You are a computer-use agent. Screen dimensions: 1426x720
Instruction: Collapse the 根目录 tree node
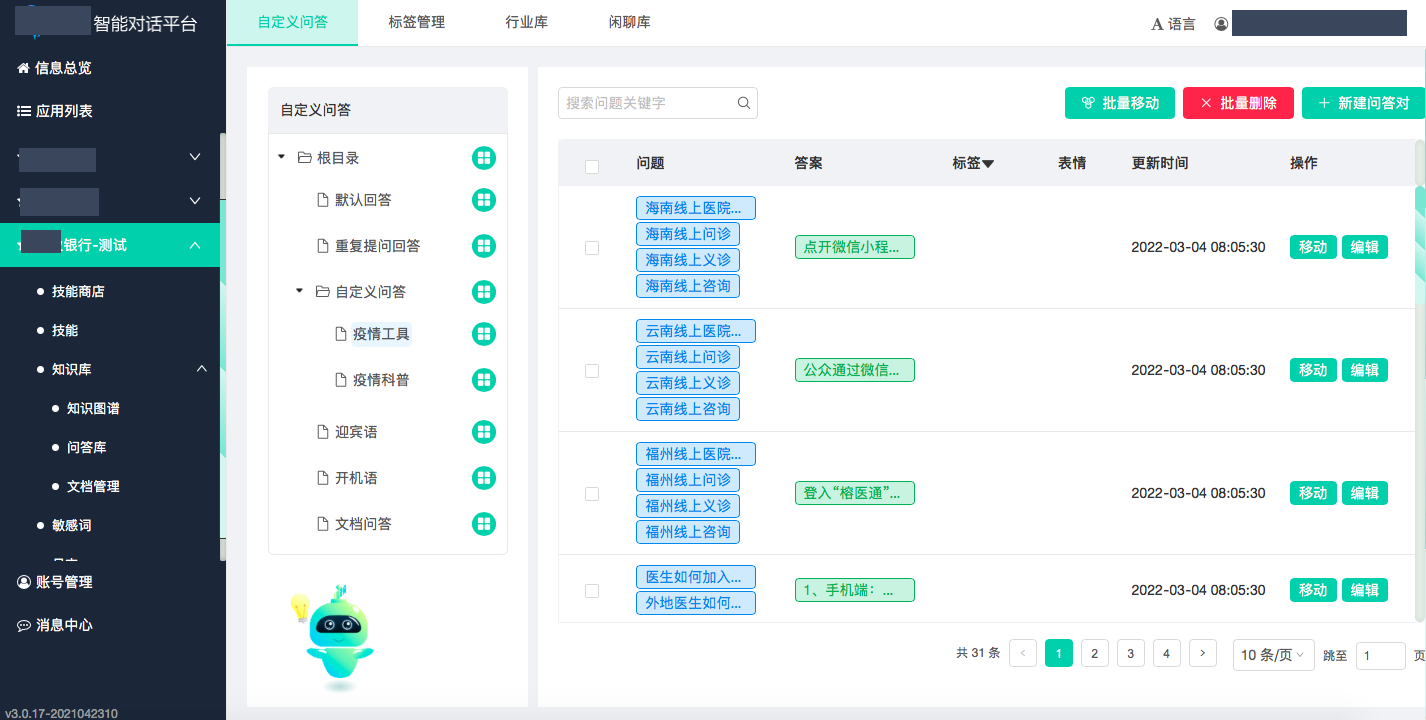pos(282,158)
